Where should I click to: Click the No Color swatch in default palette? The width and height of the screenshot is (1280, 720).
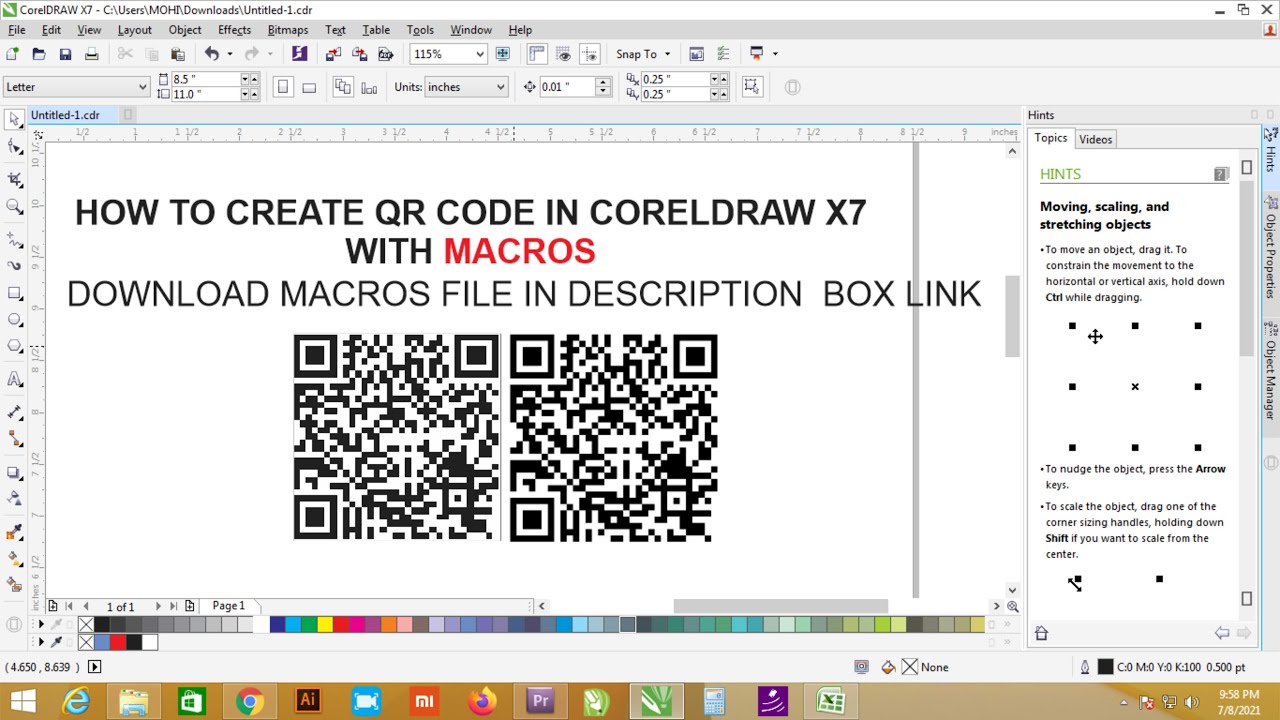86,625
